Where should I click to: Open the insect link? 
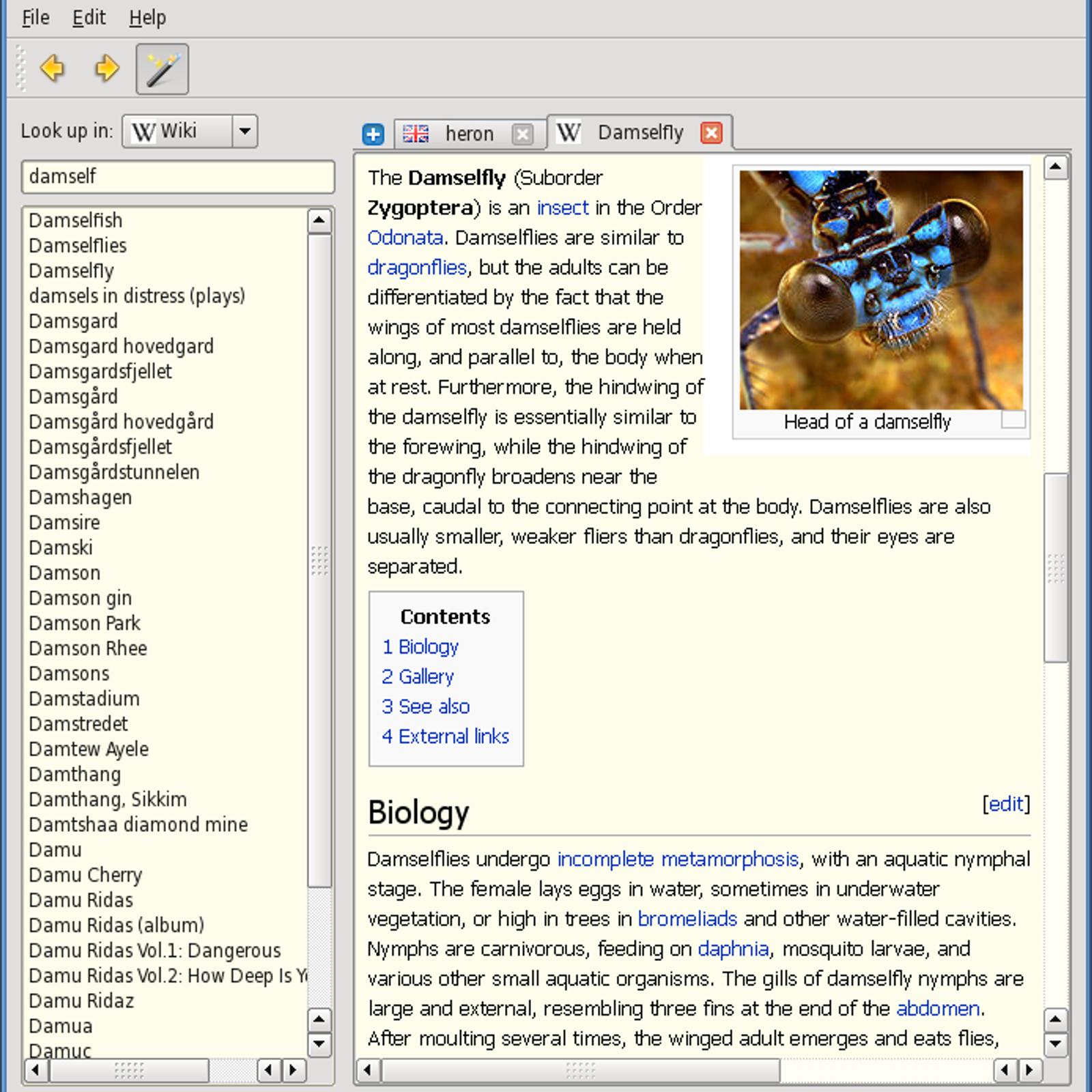pyautogui.click(x=562, y=207)
